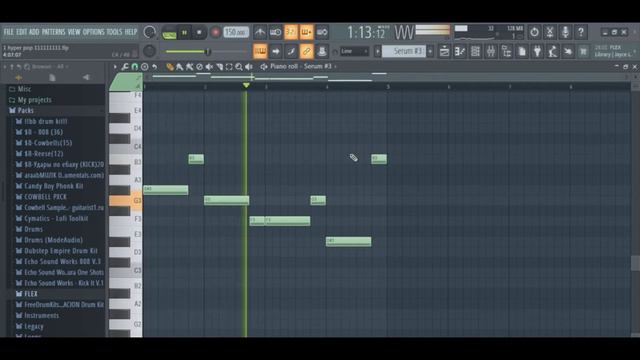The height and width of the screenshot is (360, 640).
Task: Toggle loop recording button
Action: tap(322, 32)
